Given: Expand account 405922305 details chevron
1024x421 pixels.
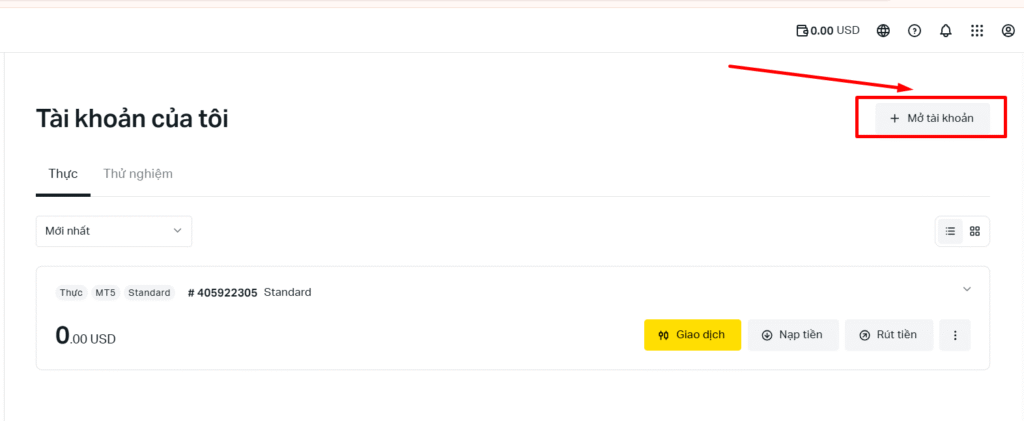Looking at the screenshot, I should (967, 289).
